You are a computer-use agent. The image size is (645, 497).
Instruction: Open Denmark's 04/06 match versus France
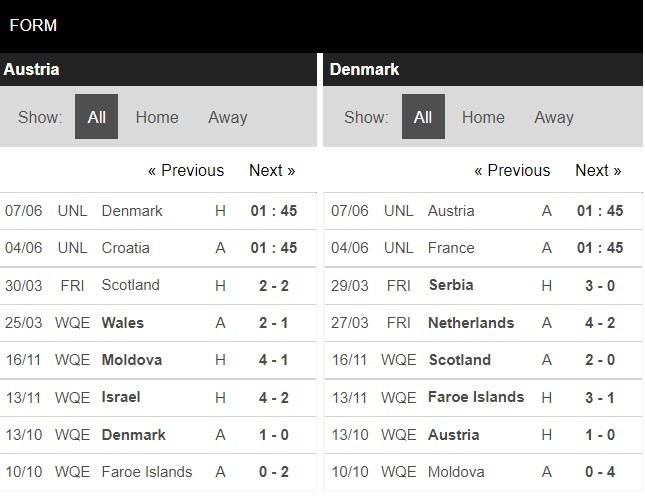pos(483,248)
